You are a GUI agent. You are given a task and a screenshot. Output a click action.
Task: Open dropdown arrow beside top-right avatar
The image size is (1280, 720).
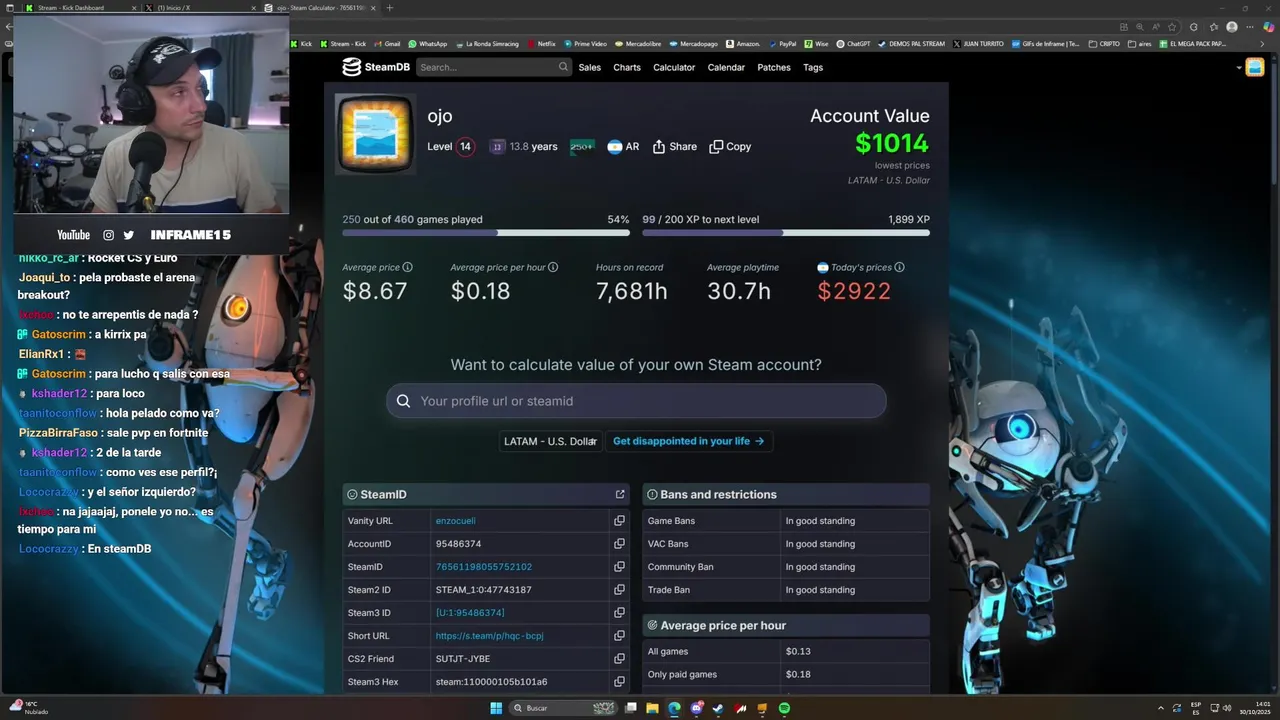click(1239, 68)
